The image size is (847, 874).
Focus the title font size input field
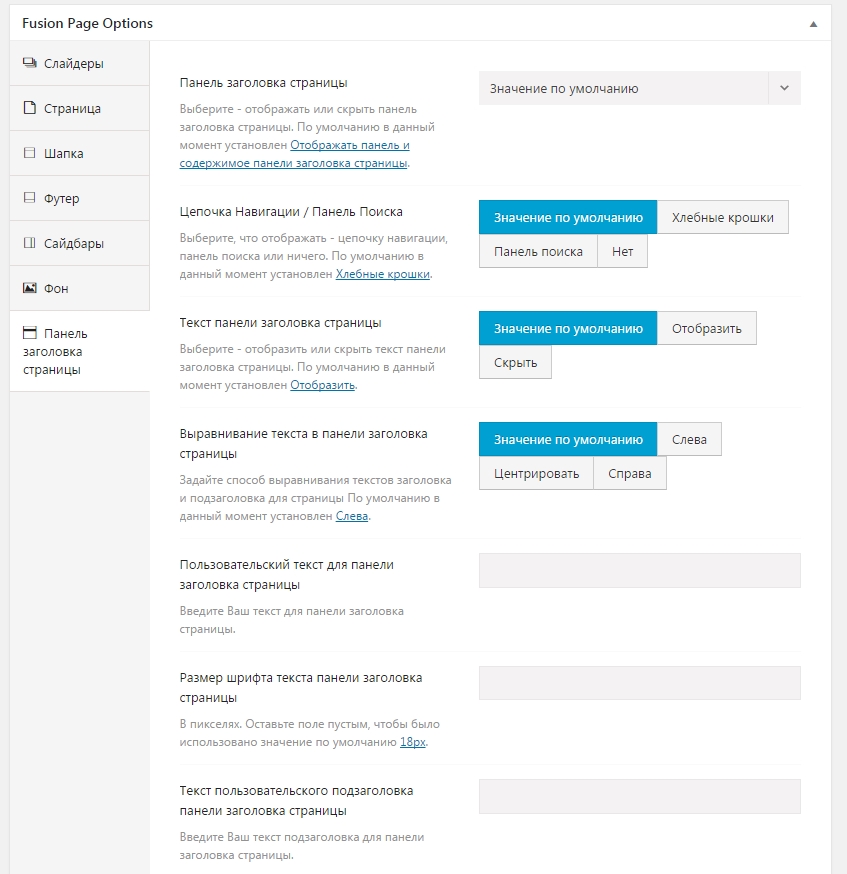click(640, 684)
